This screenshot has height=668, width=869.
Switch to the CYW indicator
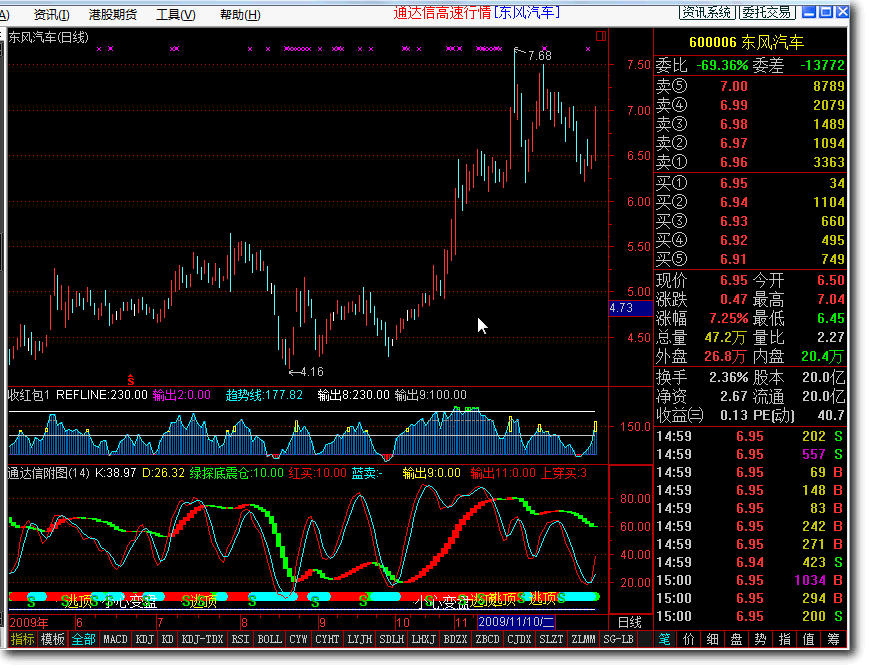tap(298, 639)
